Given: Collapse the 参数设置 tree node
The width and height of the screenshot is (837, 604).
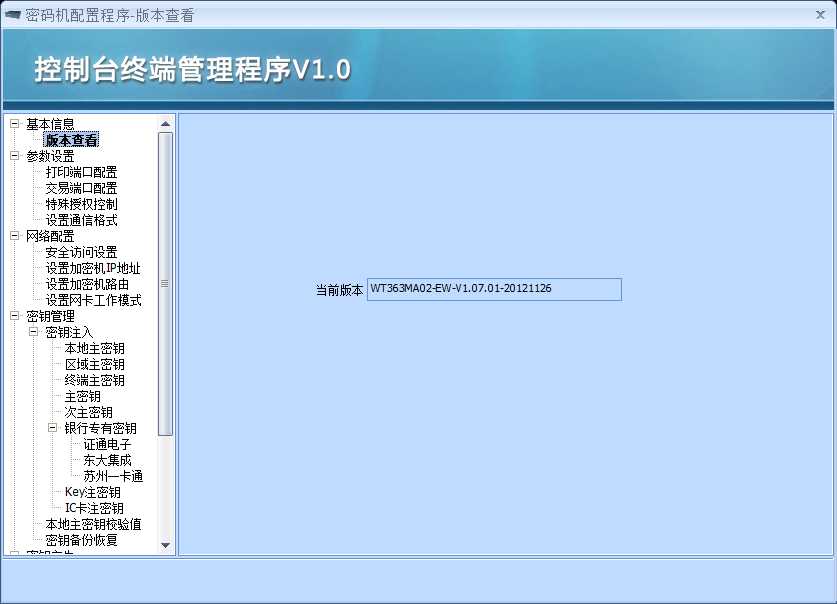Looking at the screenshot, I should [x=14, y=156].
